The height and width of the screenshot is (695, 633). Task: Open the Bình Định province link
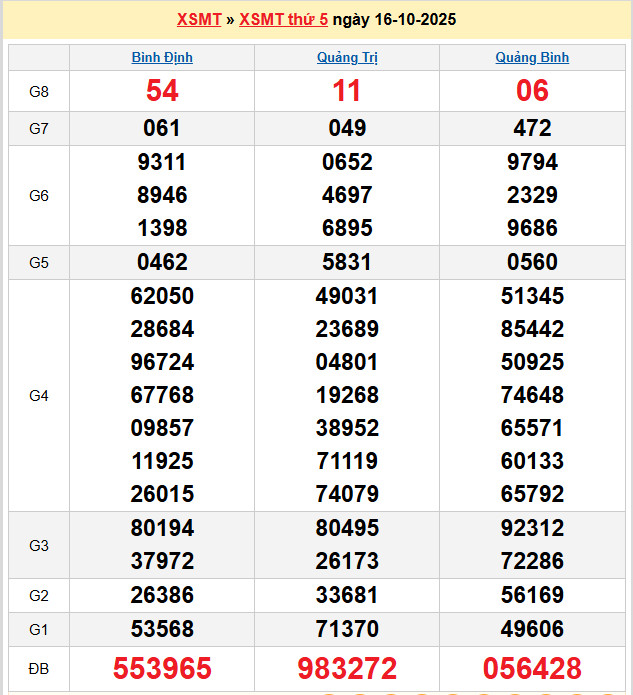(162, 57)
